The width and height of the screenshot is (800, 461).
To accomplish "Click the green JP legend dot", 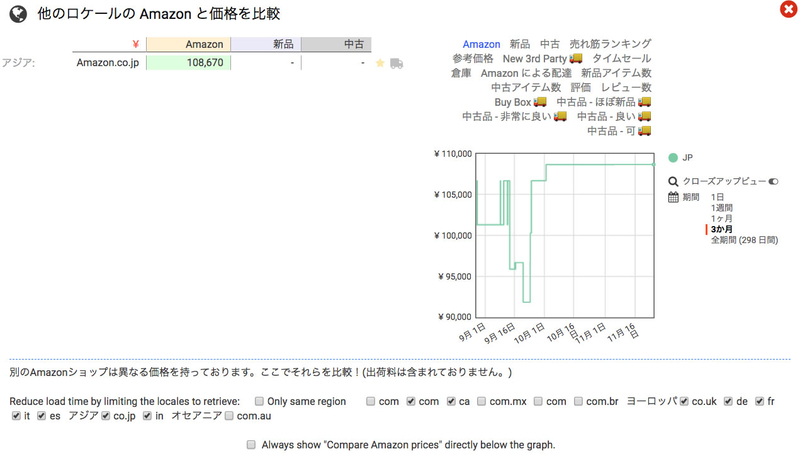I will (673, 158).
